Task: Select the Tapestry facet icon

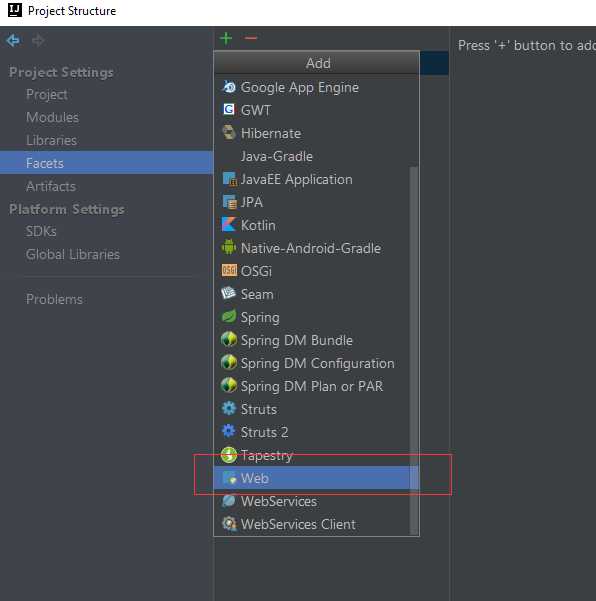Action: coord(229,455)
